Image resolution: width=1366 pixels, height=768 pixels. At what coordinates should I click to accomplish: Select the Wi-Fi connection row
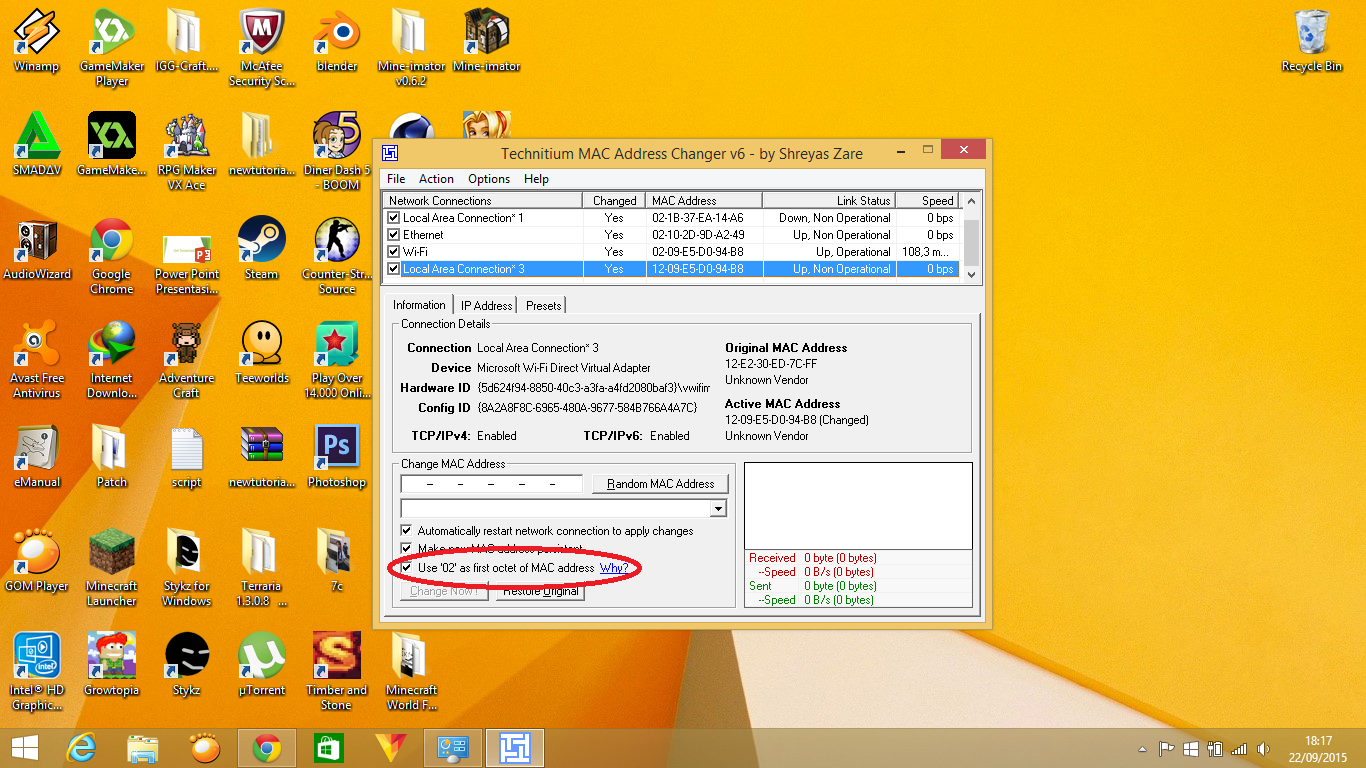(671, 252)
